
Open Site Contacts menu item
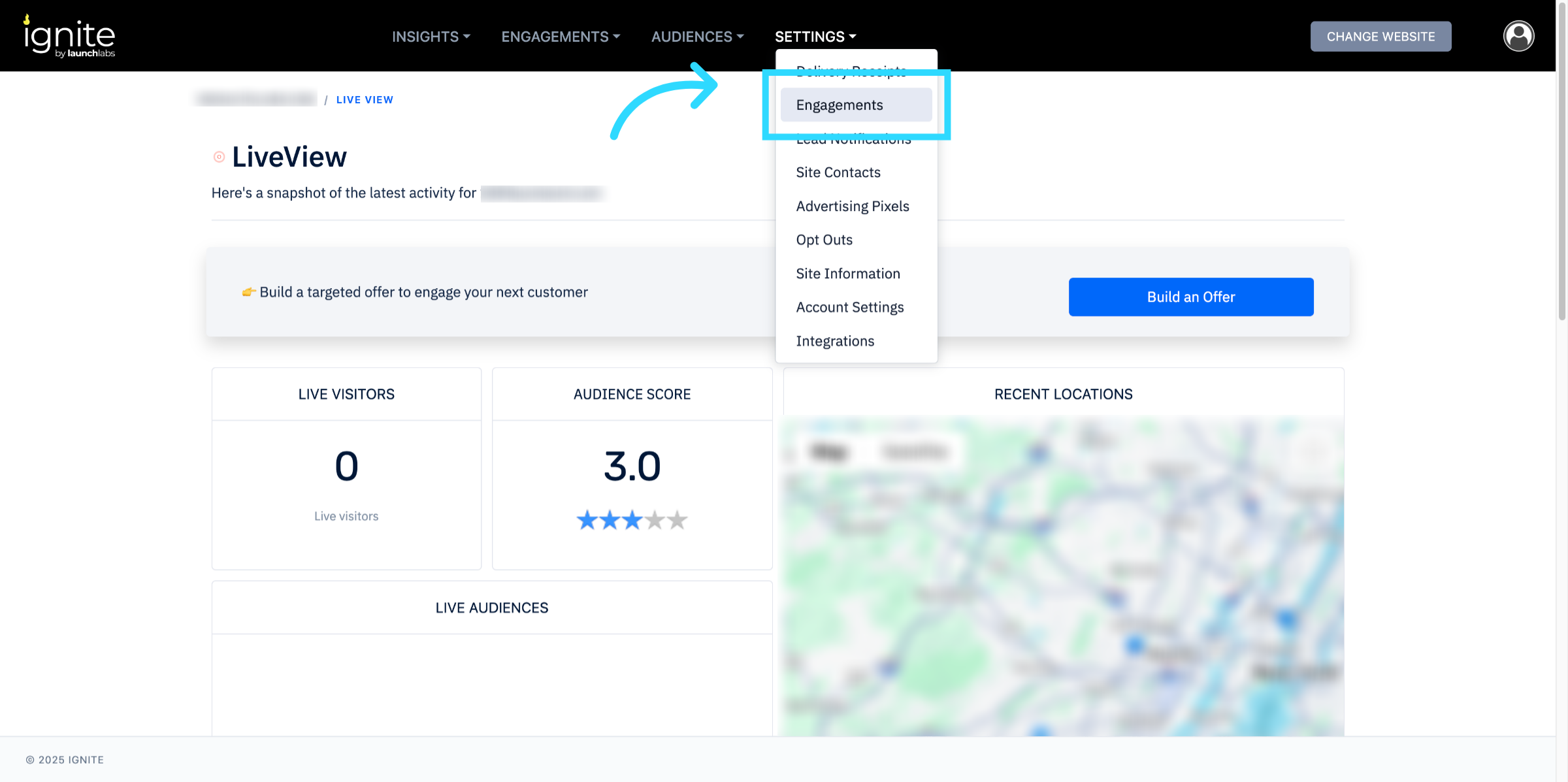coord(838,172)
